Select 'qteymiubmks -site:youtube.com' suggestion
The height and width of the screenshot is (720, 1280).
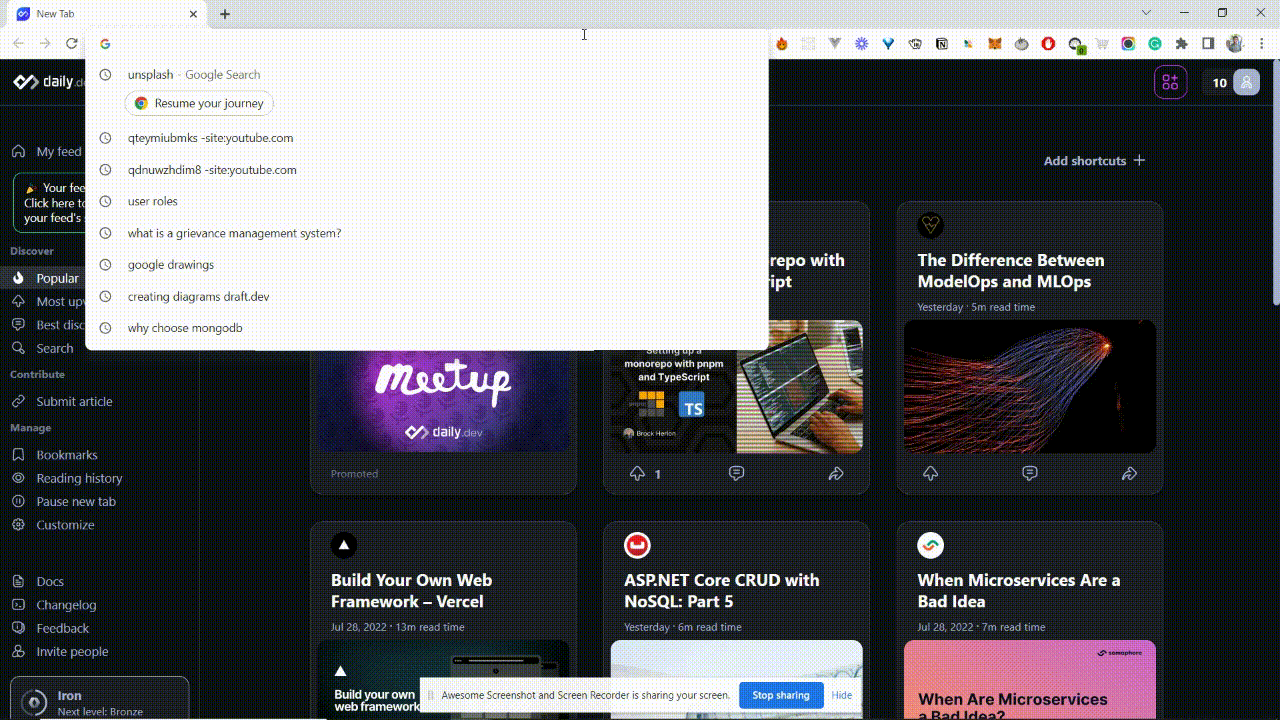[427, 138]
